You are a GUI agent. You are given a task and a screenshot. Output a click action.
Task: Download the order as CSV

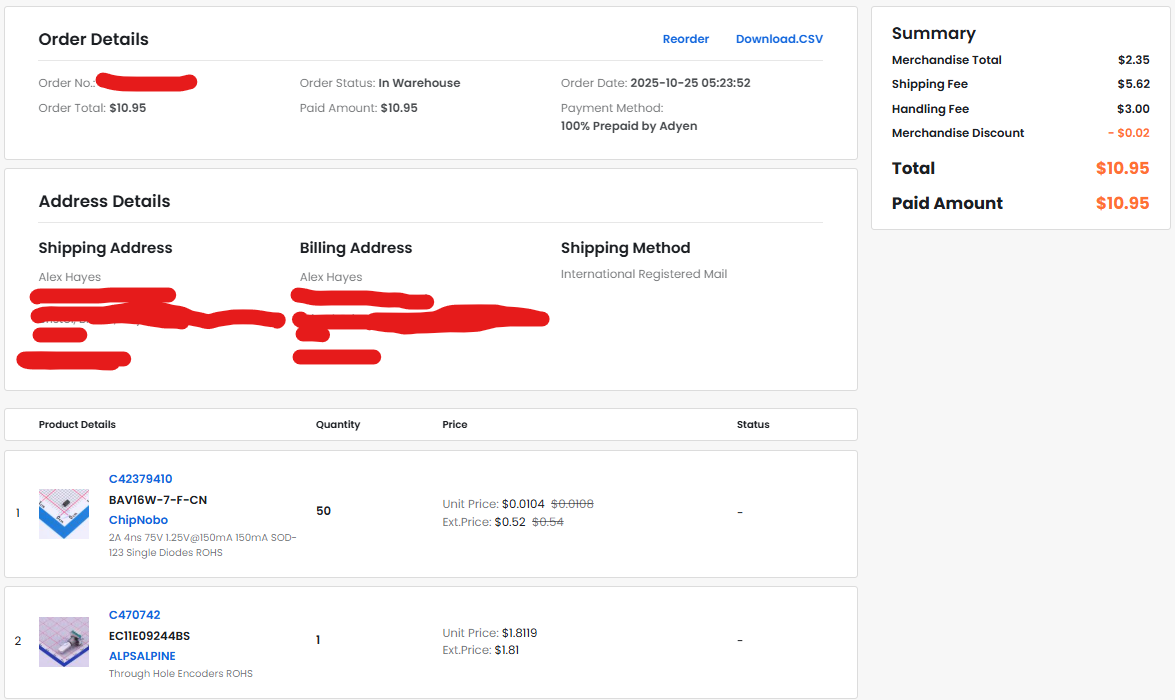pos(779,39)
